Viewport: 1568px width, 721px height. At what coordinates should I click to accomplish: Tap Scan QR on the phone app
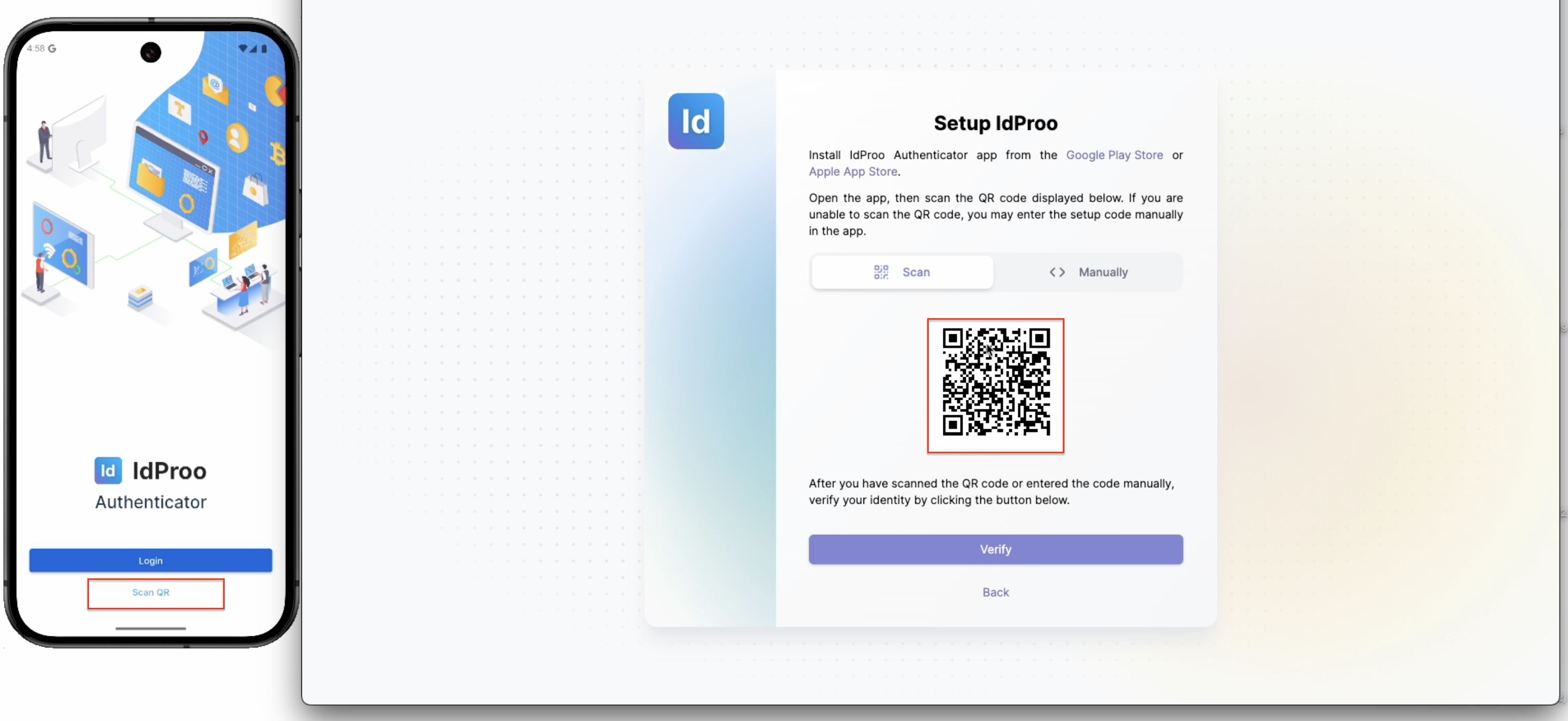(150, 592)
